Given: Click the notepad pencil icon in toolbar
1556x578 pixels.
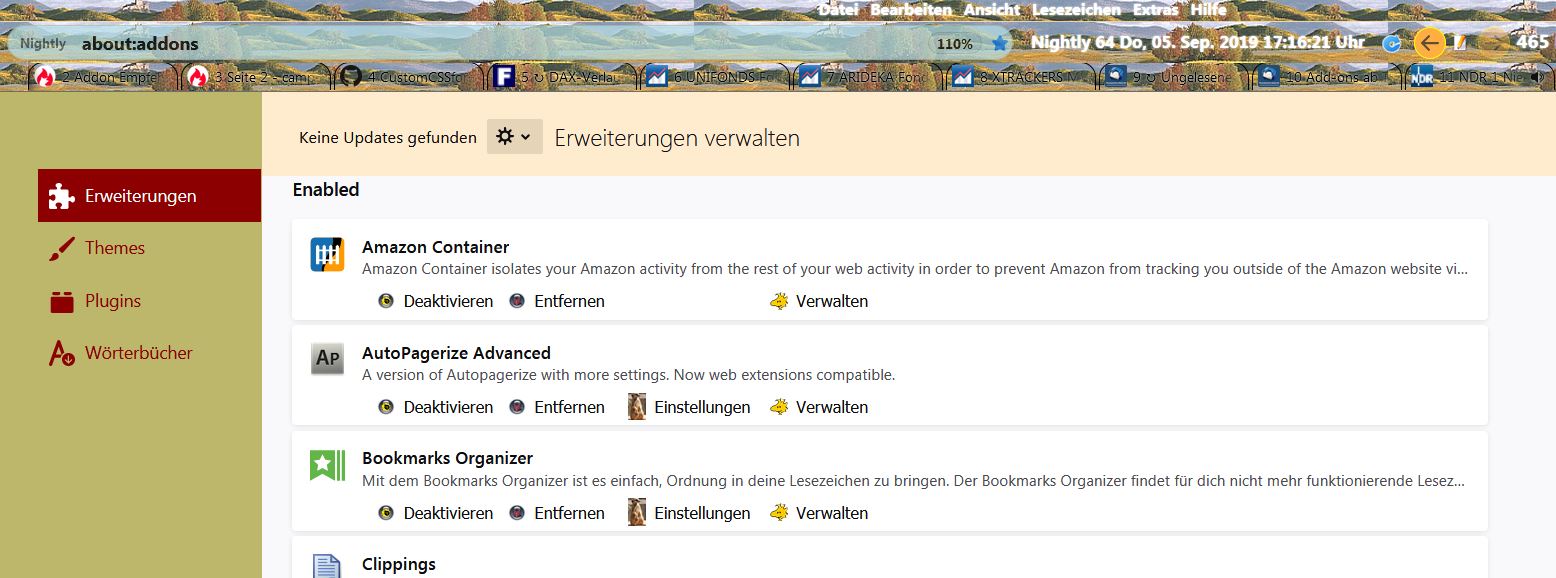Looking at the screenshot, I should 1459,43.
